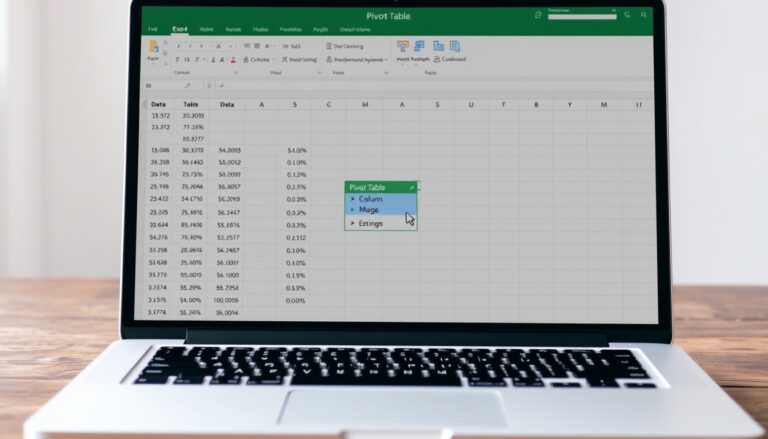Click the icon before Dor Creotung in ribbon
This screenshot has width=768, height=439.
point(329,46)
